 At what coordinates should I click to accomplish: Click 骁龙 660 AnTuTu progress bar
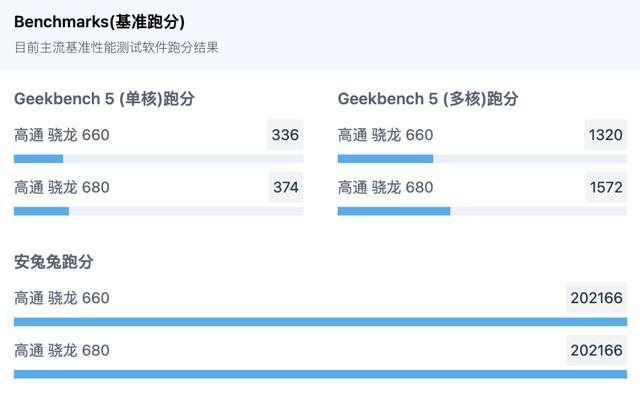(x=320, y=322)
